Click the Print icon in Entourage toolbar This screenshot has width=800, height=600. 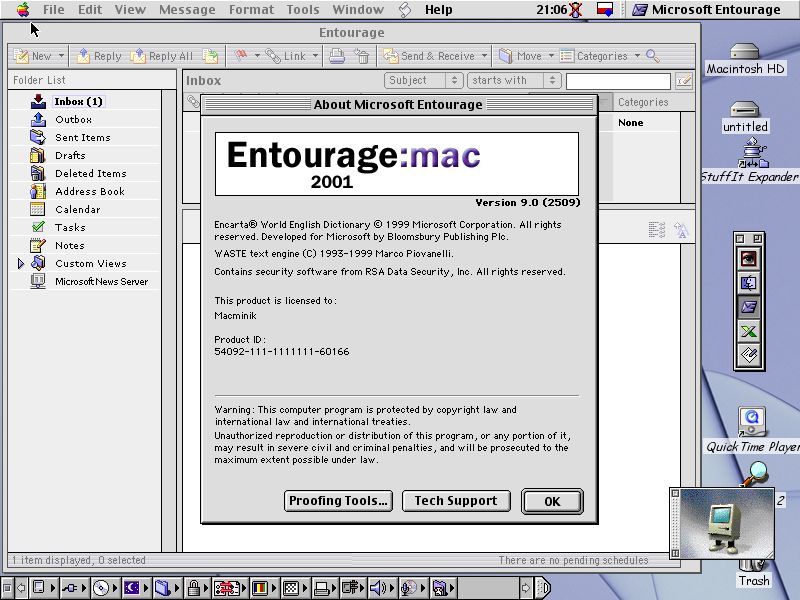(337, 56)
